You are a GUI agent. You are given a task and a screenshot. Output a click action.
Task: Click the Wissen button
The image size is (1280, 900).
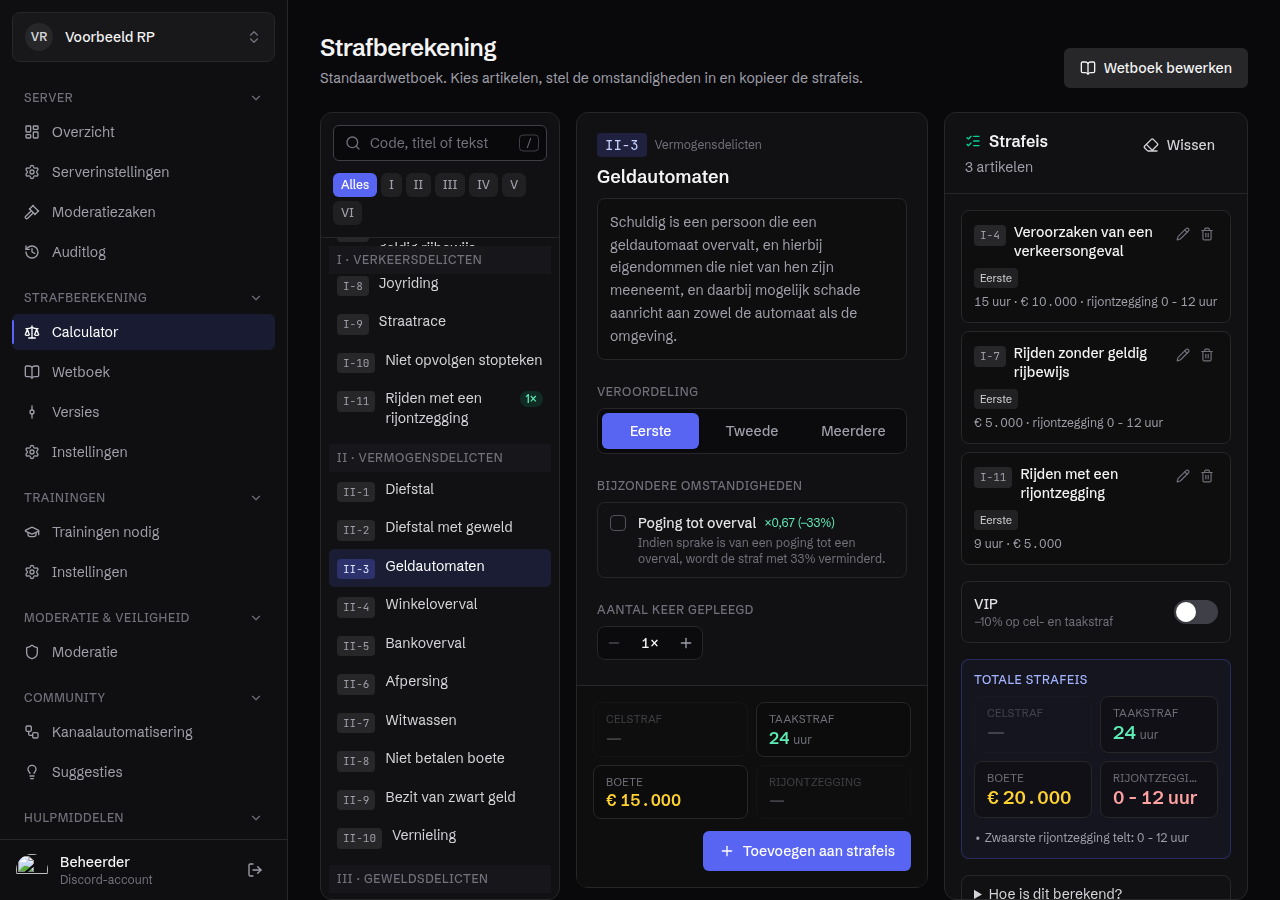tap(1179, 145)
